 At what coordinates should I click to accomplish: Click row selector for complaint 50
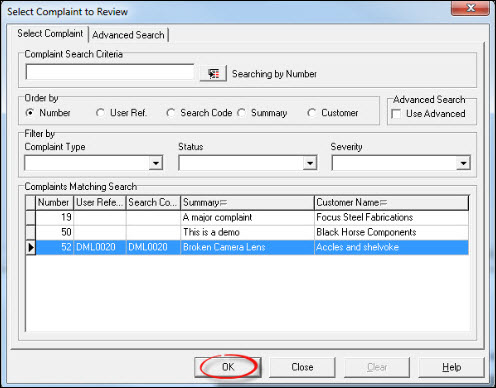(31, 232)
